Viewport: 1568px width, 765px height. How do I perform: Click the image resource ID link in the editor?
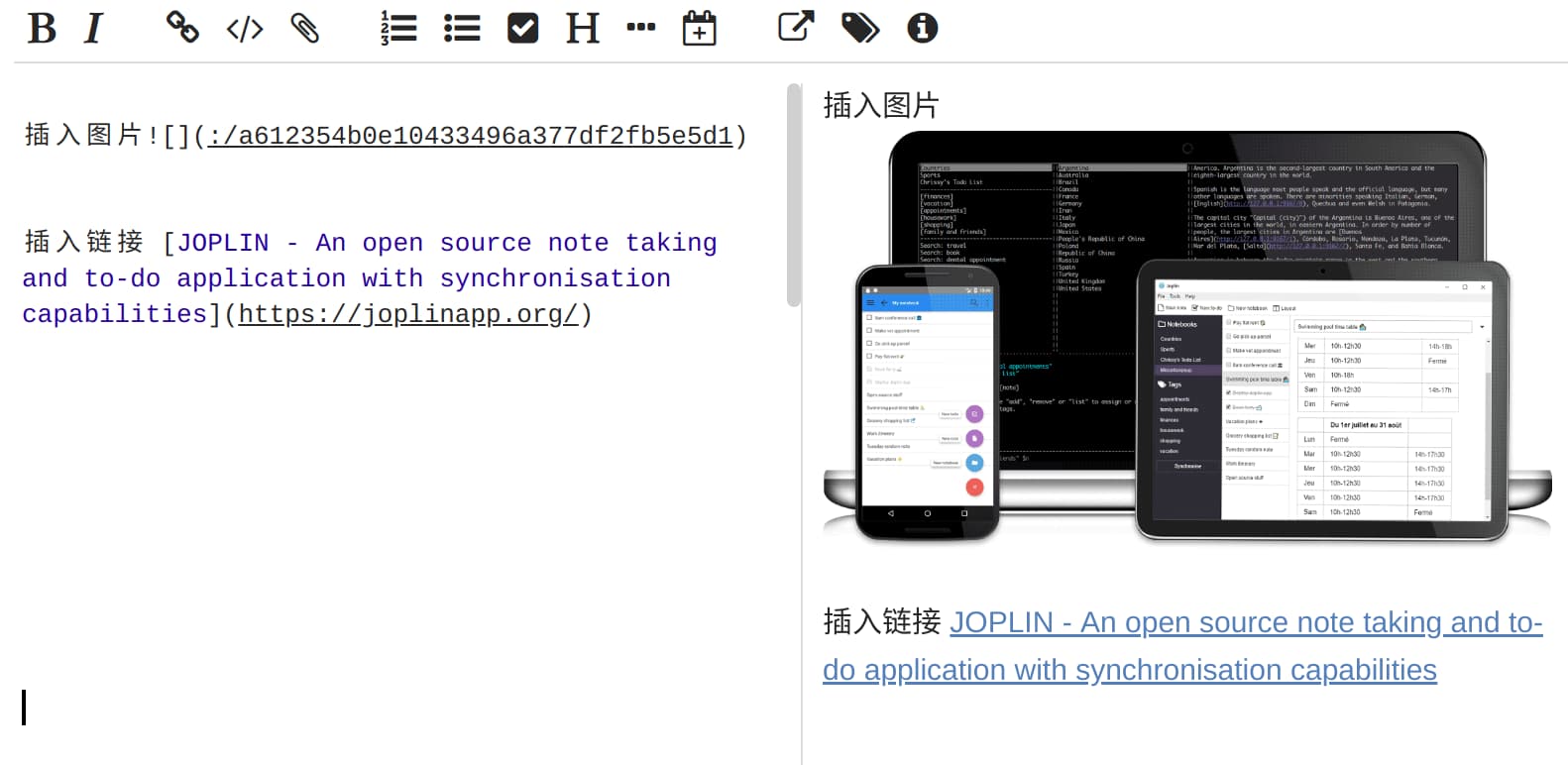(x=471, y=136)
